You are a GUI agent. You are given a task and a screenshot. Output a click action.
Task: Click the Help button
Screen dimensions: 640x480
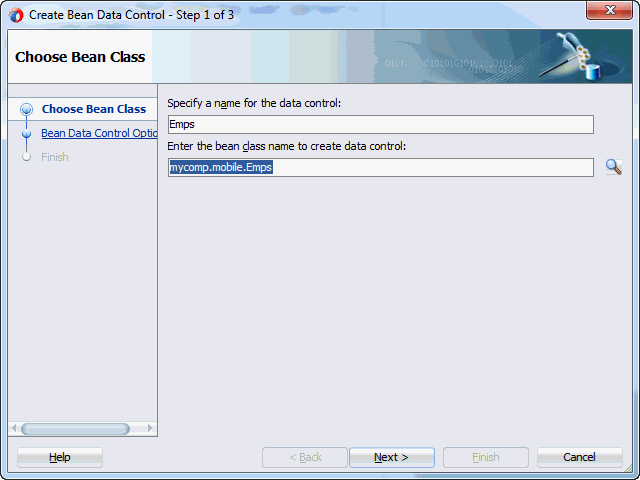tap(60, 458)
